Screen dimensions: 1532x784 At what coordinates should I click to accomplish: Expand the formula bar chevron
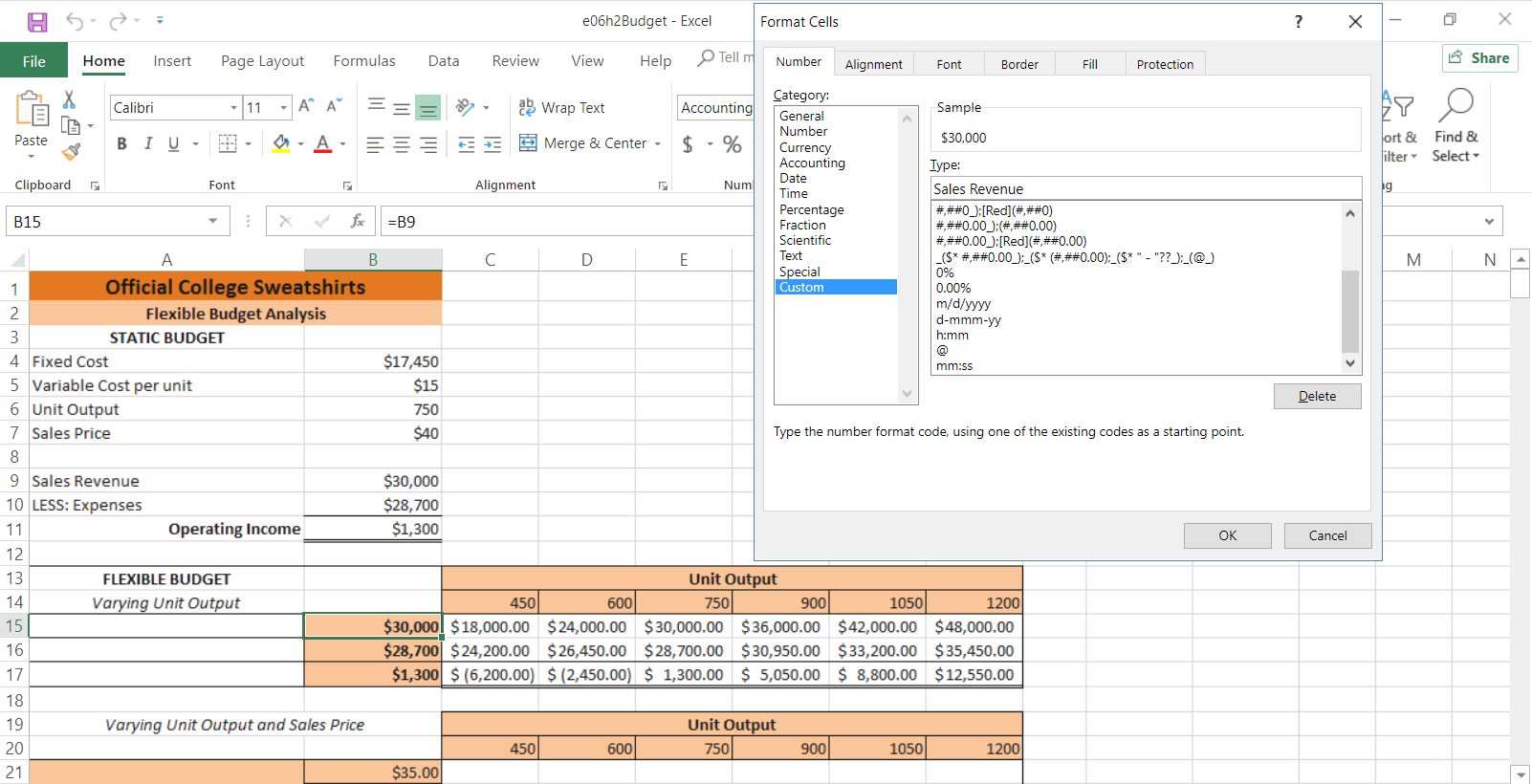click(1489, 221)
